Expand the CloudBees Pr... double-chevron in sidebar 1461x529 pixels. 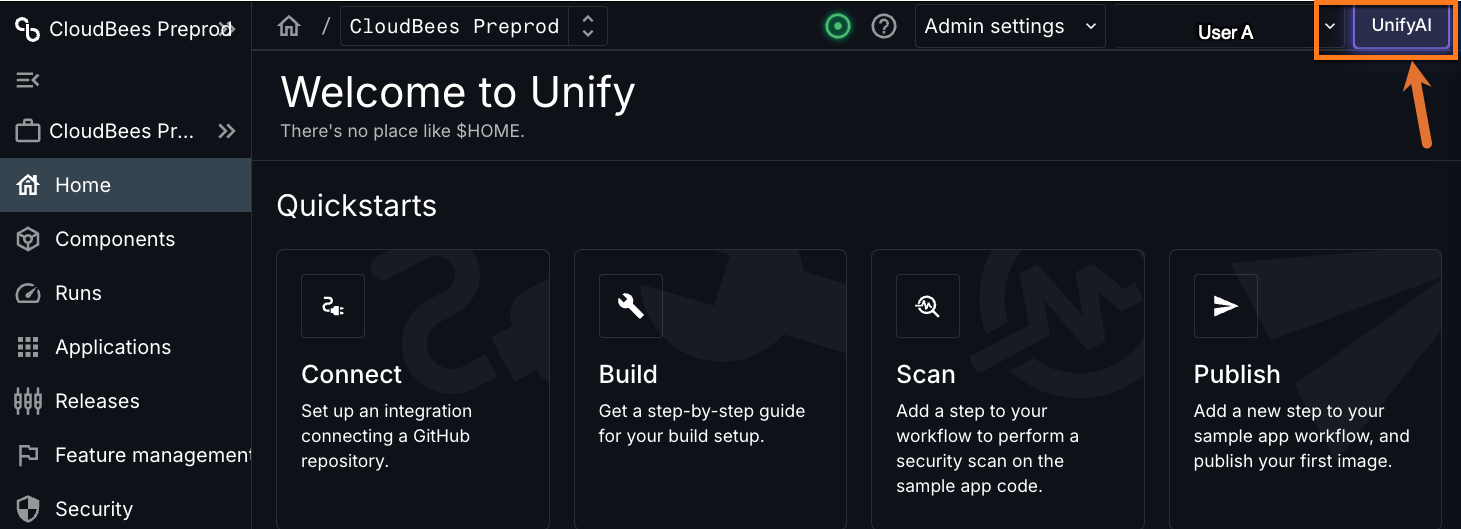[x=227, y=131]
